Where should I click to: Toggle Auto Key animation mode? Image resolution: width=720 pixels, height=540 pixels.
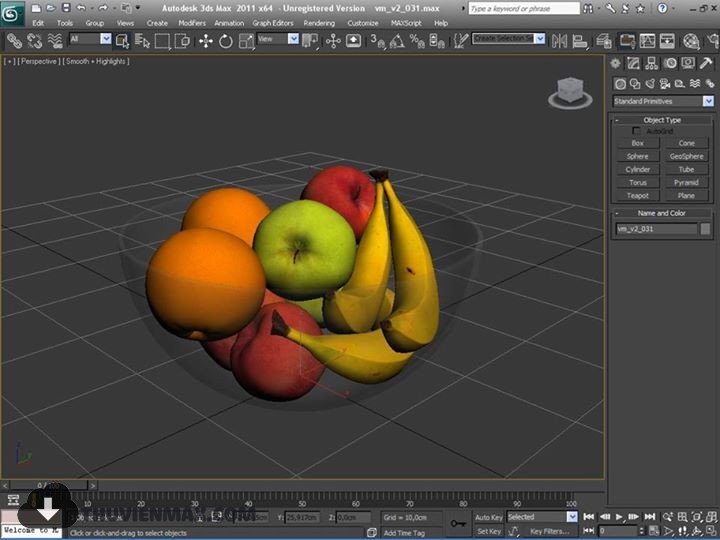(x=489, y=517)
